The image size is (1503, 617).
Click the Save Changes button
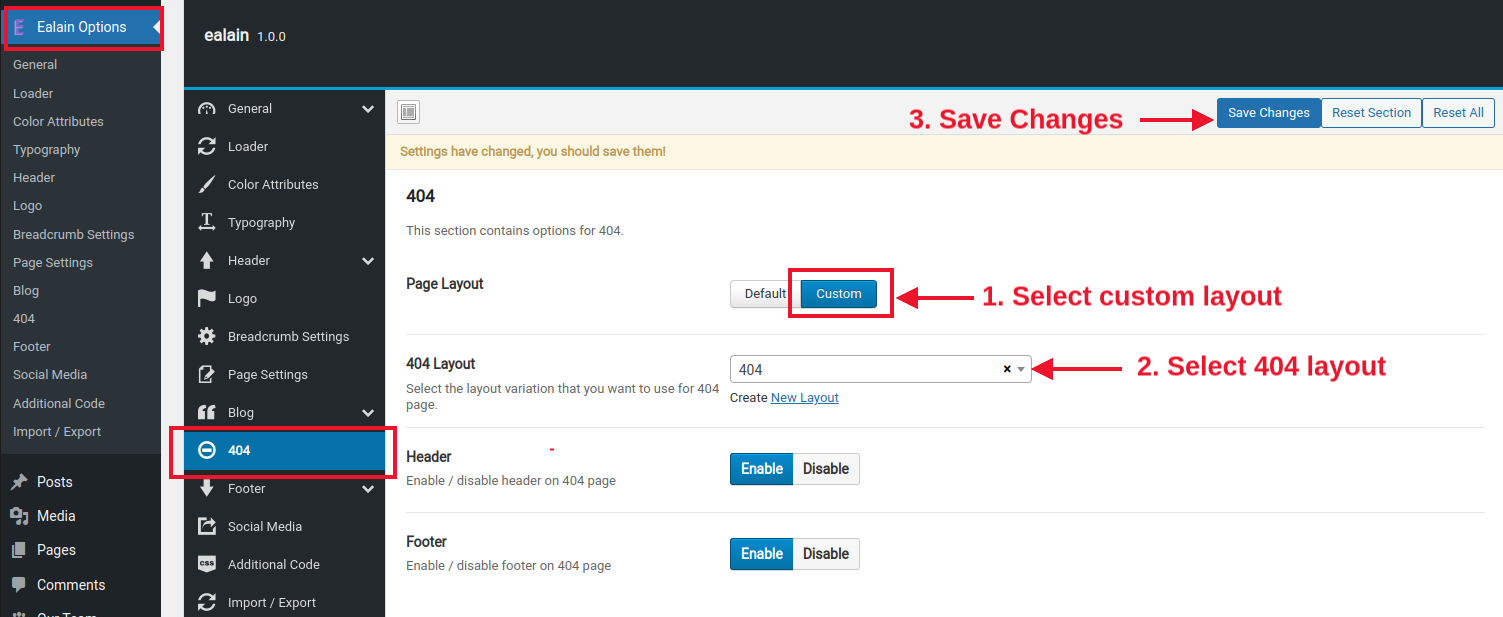pos(1268,112)
